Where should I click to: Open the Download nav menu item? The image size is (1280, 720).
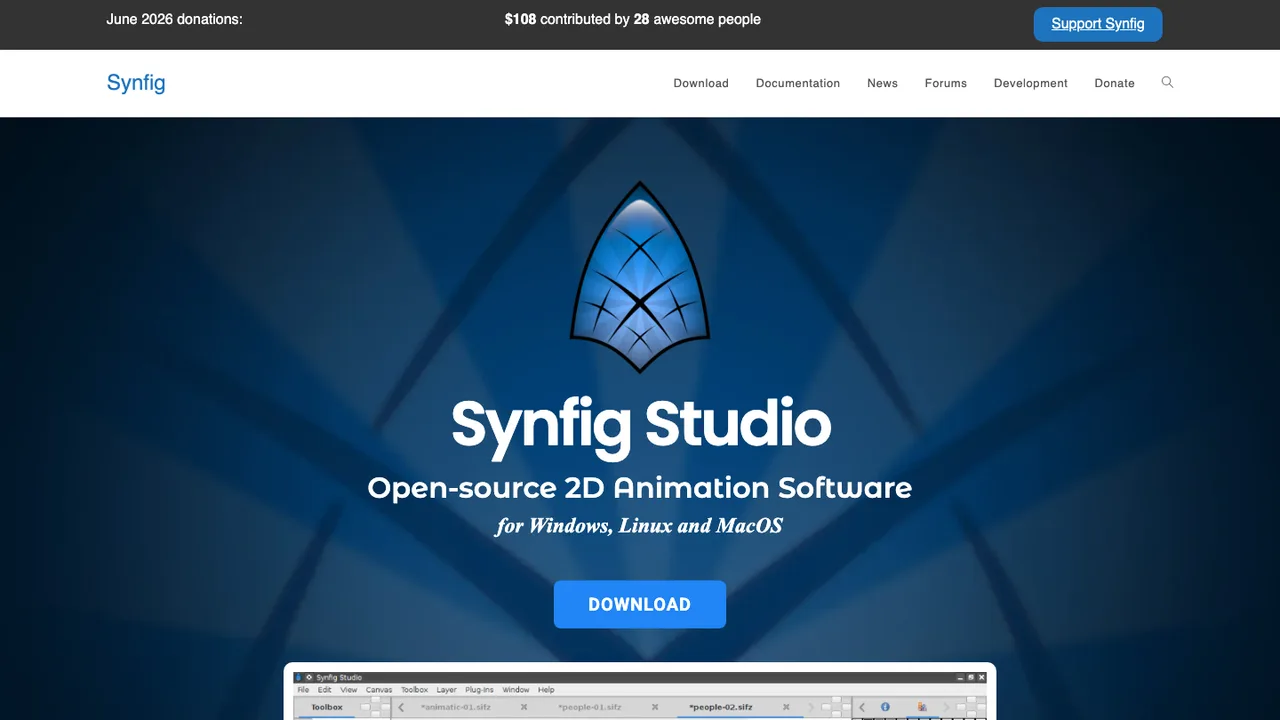701,83
